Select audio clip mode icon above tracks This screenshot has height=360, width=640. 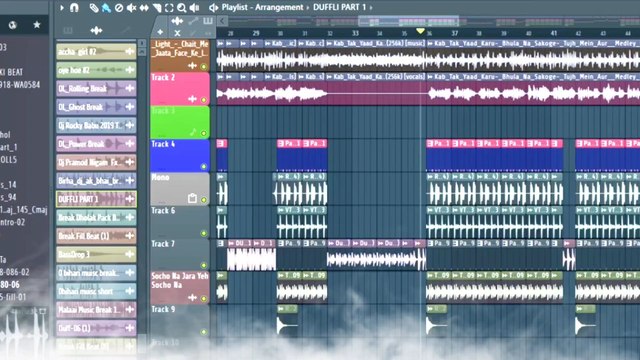pos(177,21)
